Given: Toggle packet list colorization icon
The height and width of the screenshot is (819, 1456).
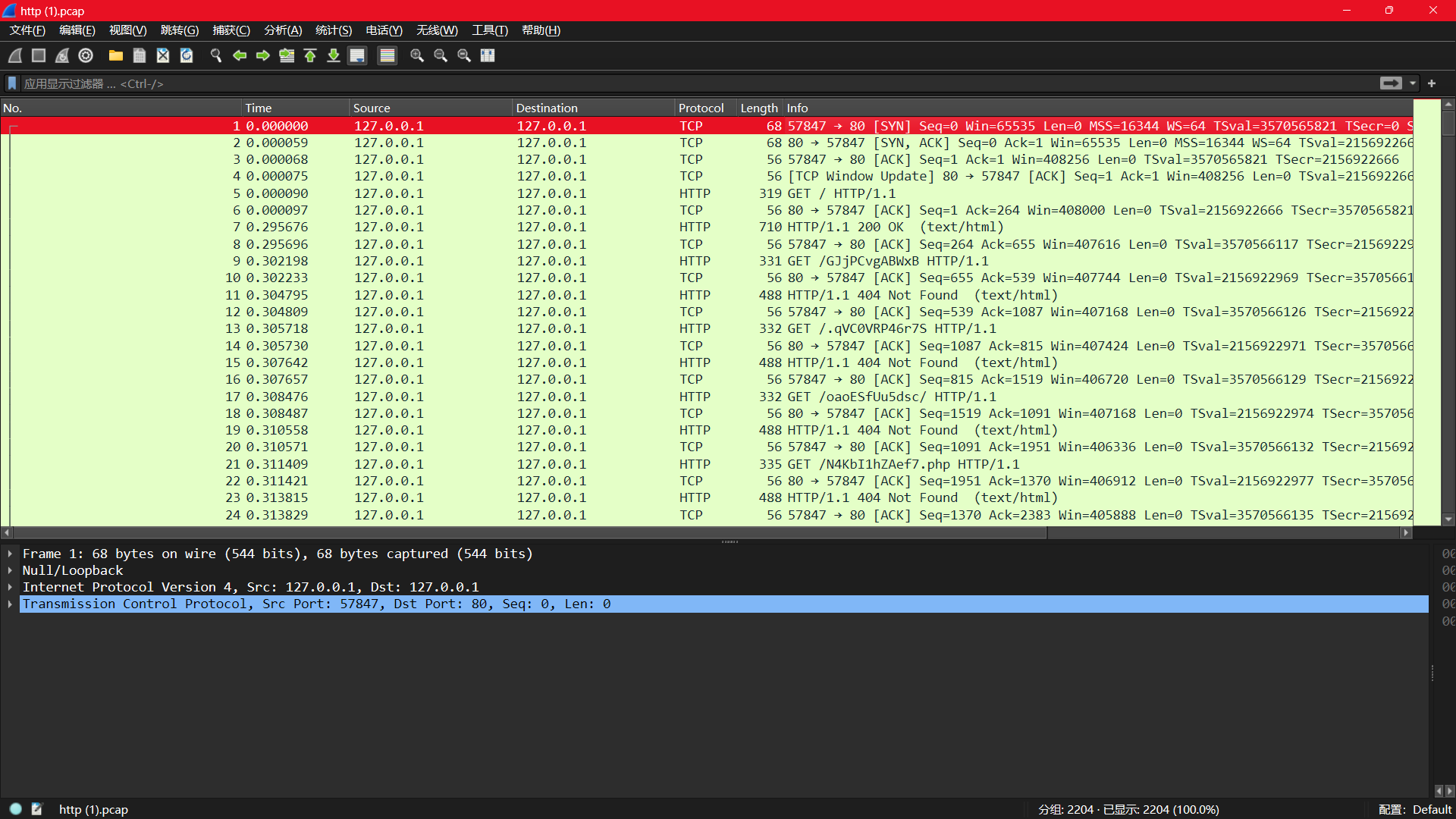Looking at the screenshot, I should (x=388, y=55).
